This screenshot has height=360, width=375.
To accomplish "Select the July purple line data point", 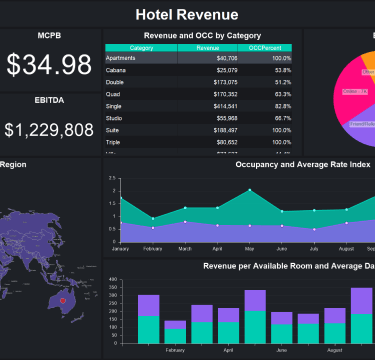I will point(314,229).
